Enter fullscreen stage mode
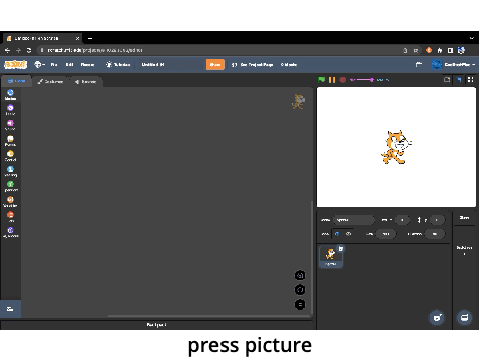This screenshot has height=360, width=480. tap(470, 79)
